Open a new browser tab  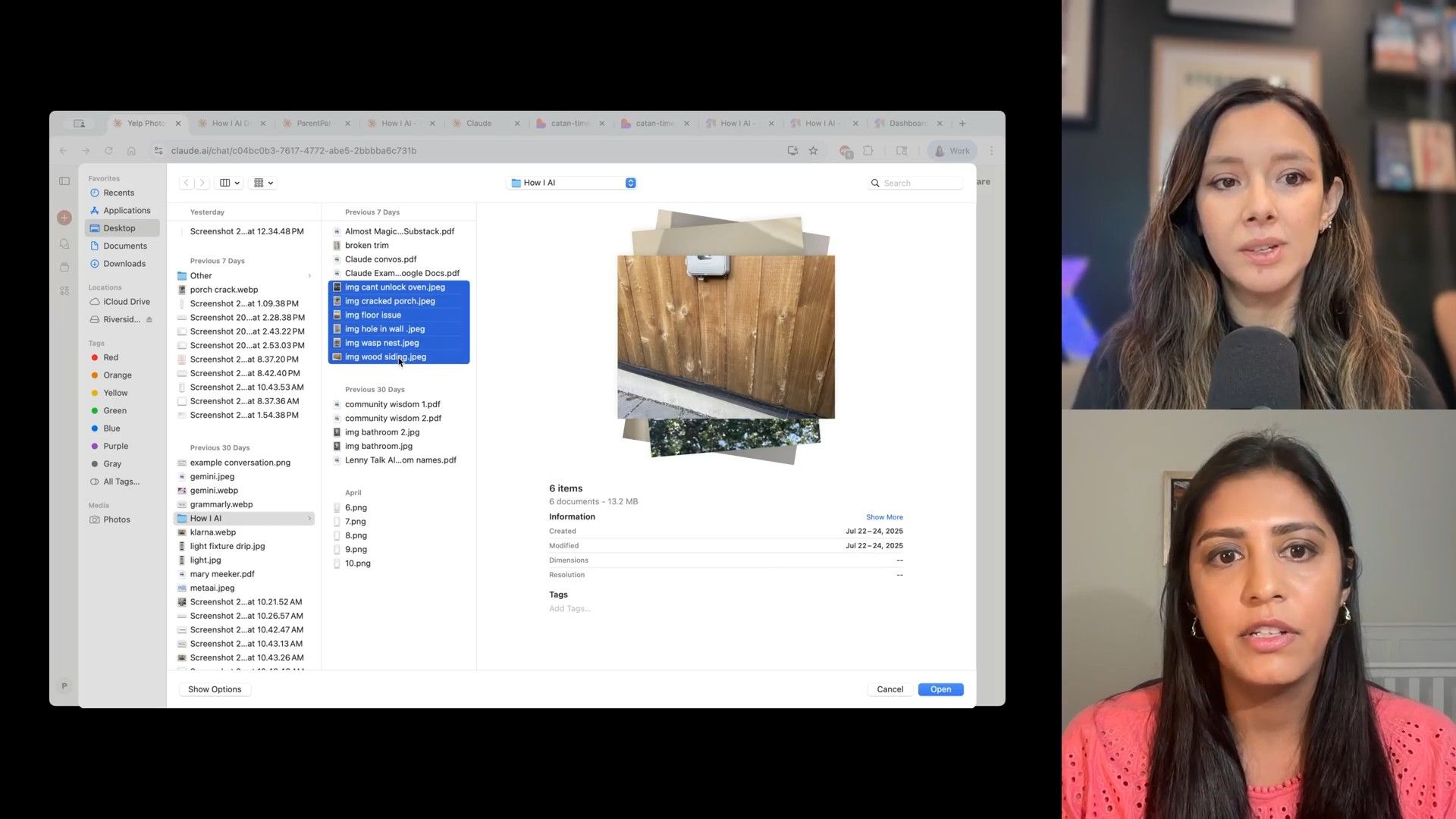coord(962,124)
